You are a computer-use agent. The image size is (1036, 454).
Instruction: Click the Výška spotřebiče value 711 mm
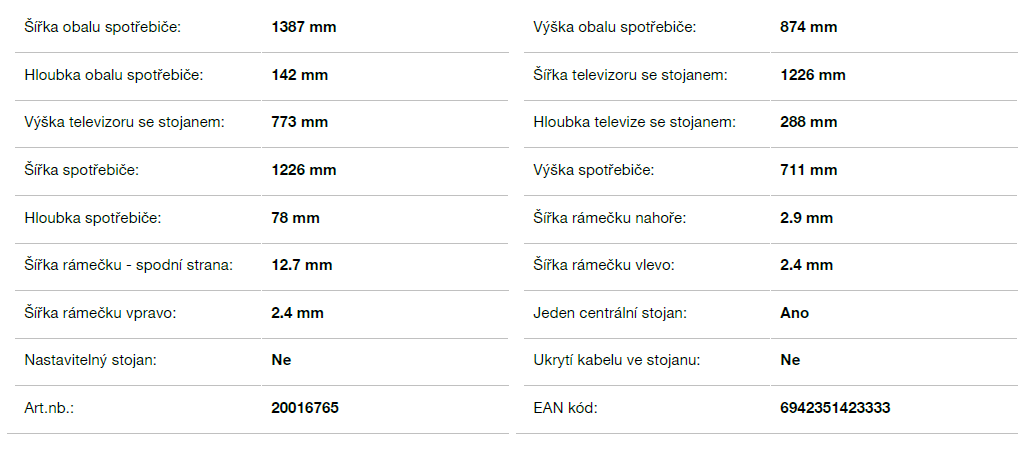coord(808,170)
